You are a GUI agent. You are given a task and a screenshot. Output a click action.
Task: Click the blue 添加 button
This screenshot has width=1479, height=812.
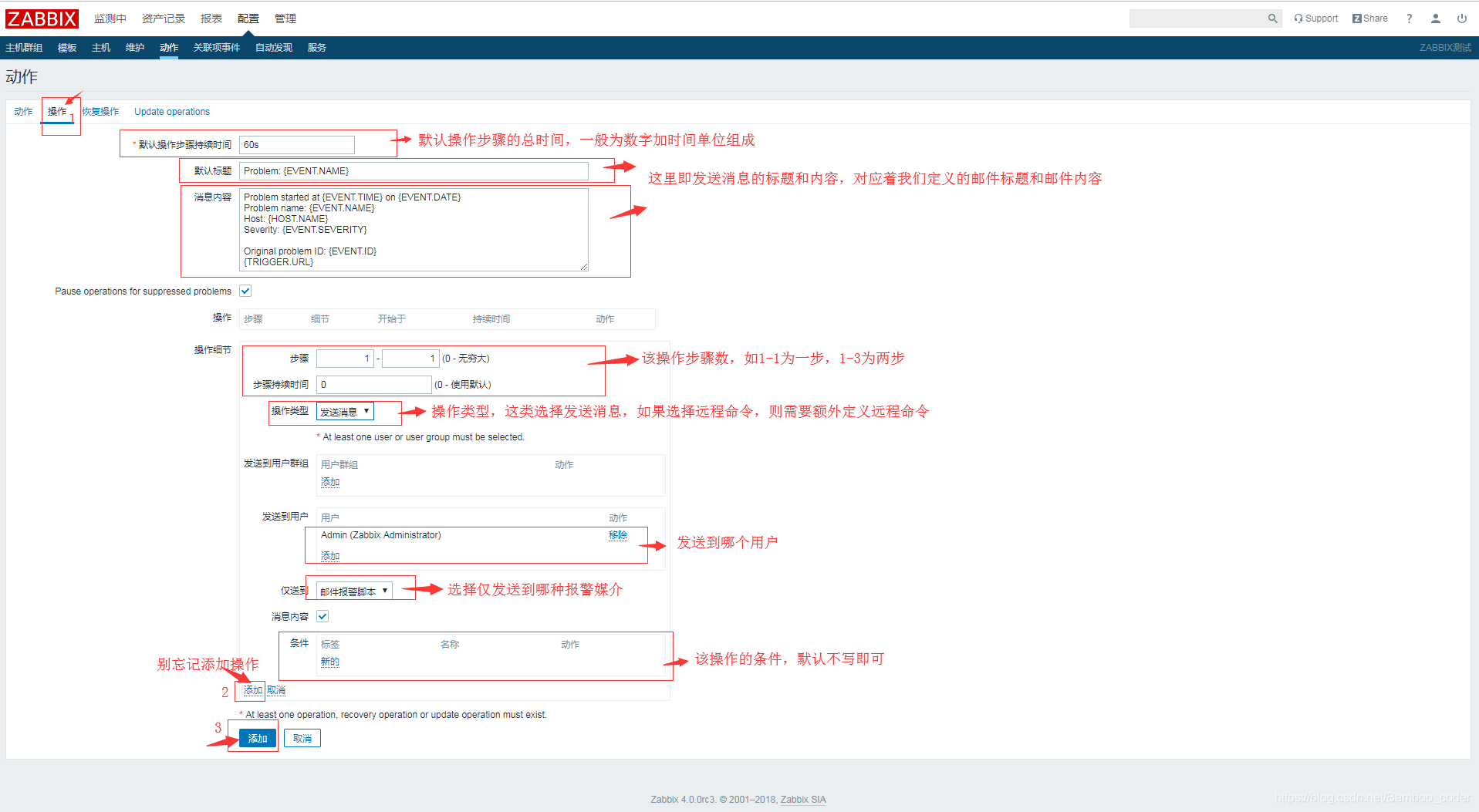pyautogui.click(x=258, y=739)
